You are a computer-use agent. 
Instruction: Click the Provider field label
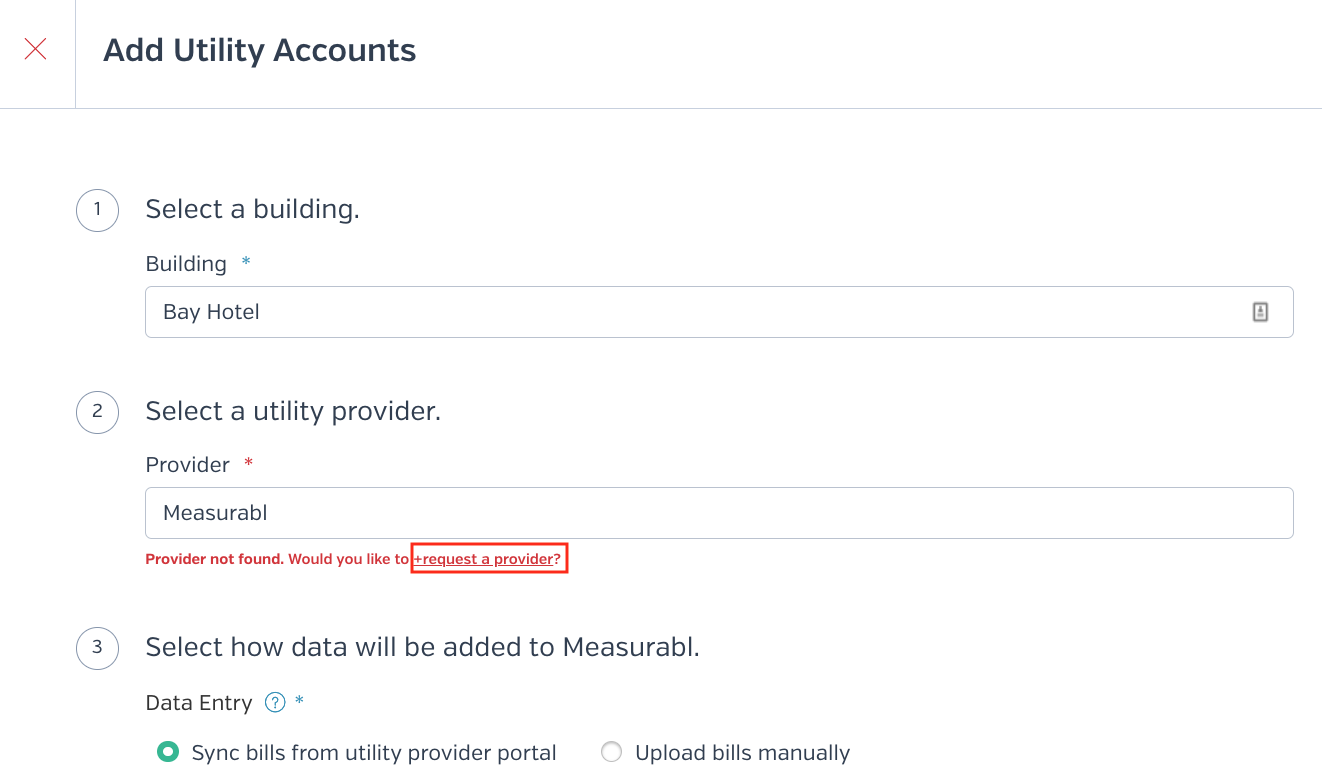(188, 465)
